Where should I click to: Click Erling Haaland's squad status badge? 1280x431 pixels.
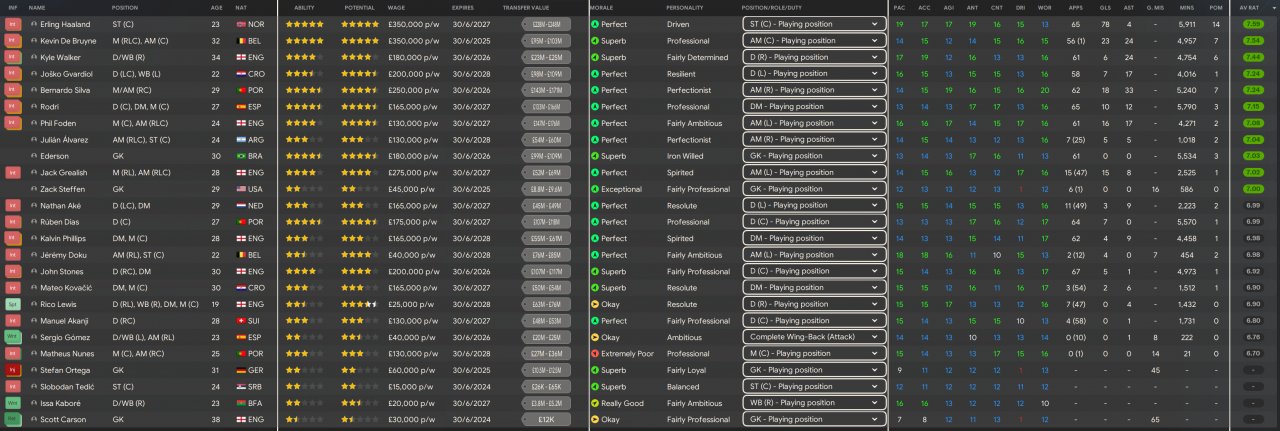[x=14, y=24]
